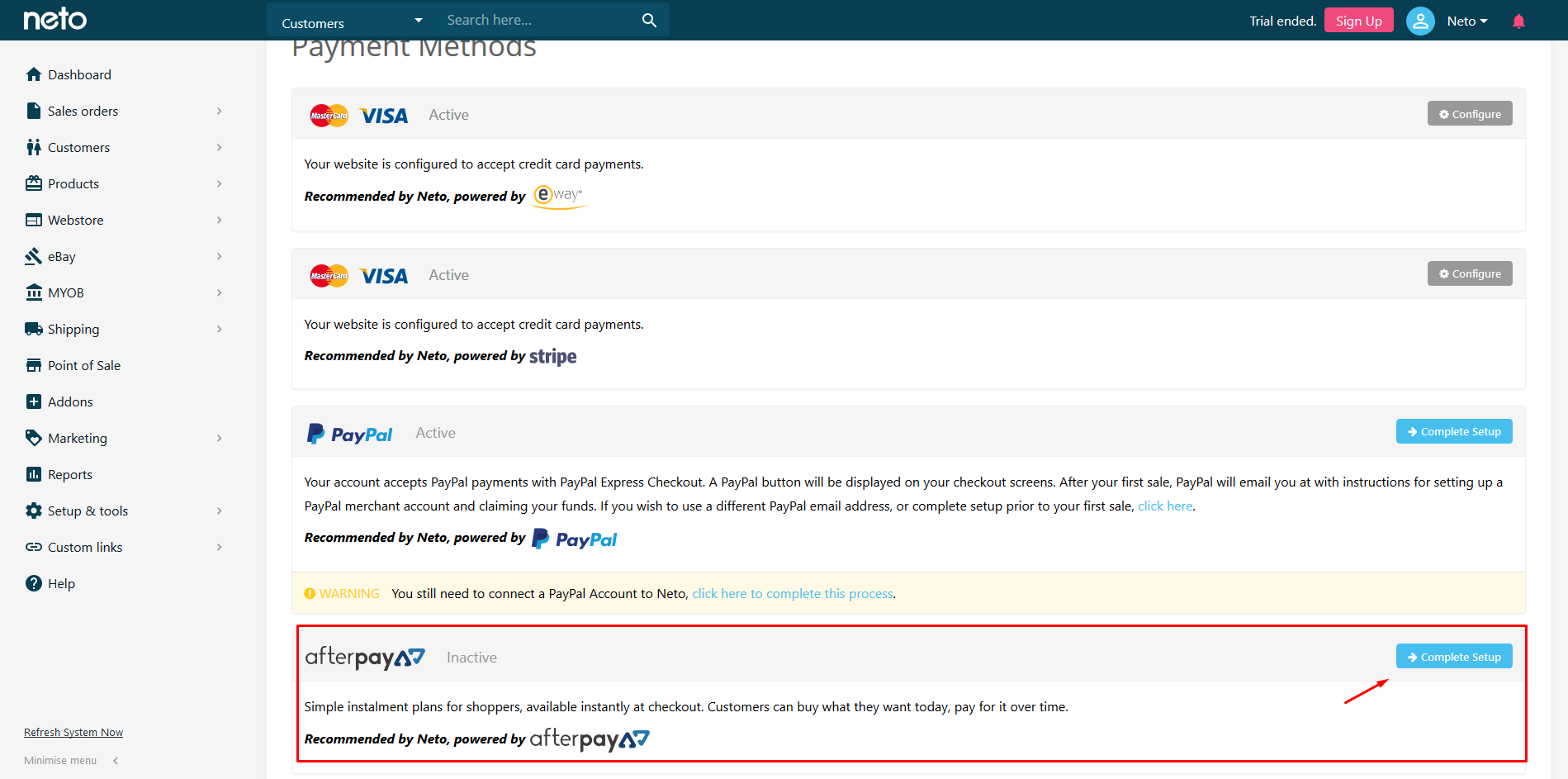The height and width of the screenshot is (779, 1568).
Task: Click link to complete PayPal connection process
Action: point(793,594)
